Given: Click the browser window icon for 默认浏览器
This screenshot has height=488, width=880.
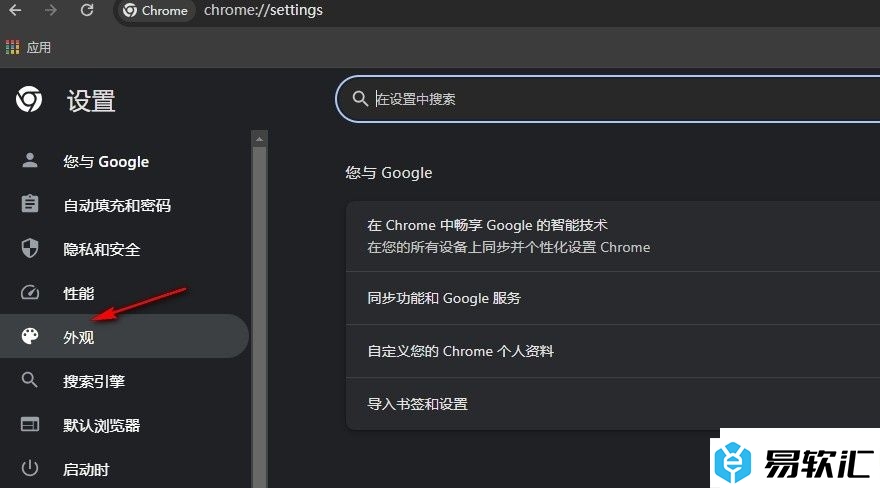Looking at the screenshot, I should click(30, 424).
